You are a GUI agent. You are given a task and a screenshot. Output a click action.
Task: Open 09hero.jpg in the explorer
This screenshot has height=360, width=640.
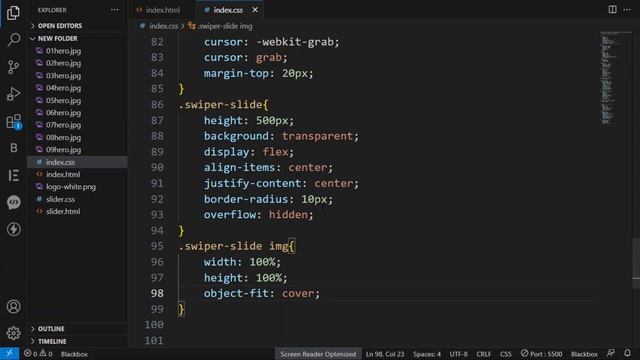tap(63, 150)
